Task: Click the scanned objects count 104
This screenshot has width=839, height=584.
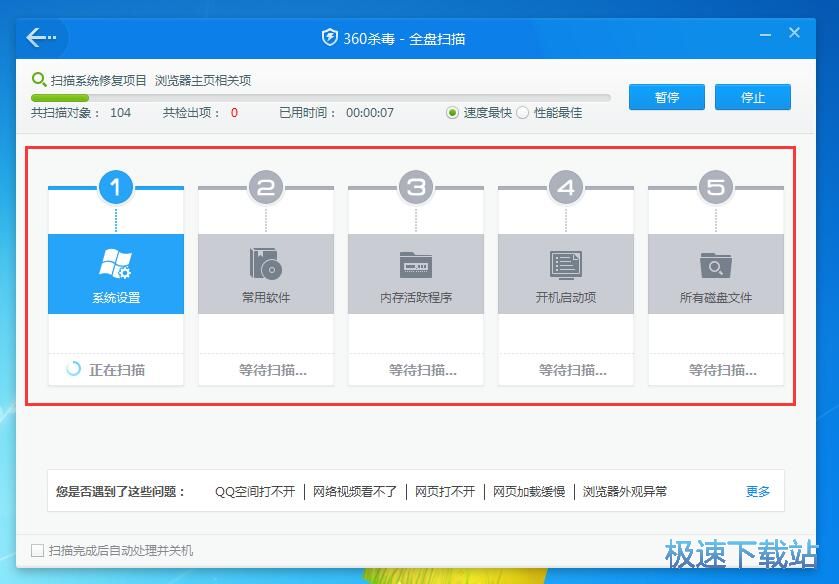Action: point(120,112)
